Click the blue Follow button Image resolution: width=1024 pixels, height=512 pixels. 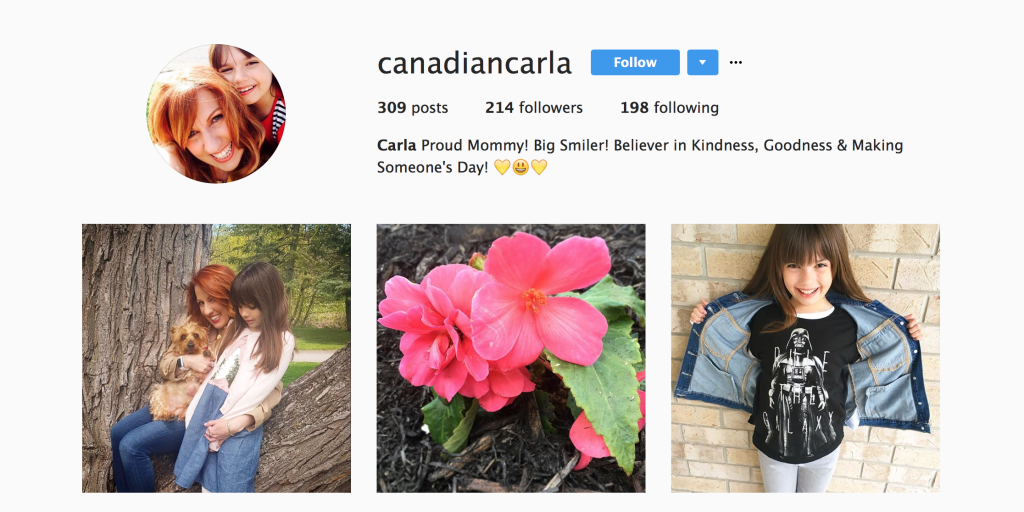point(635,63)
